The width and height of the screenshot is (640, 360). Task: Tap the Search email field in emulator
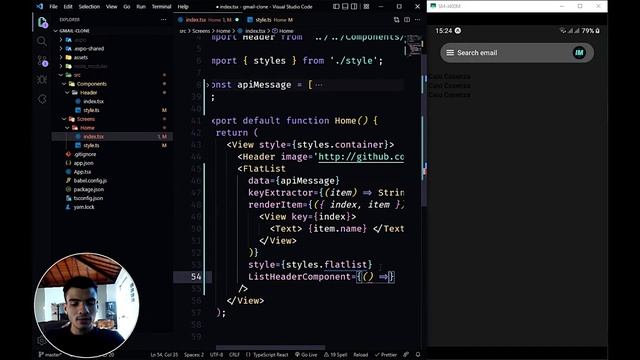[517, 53]
